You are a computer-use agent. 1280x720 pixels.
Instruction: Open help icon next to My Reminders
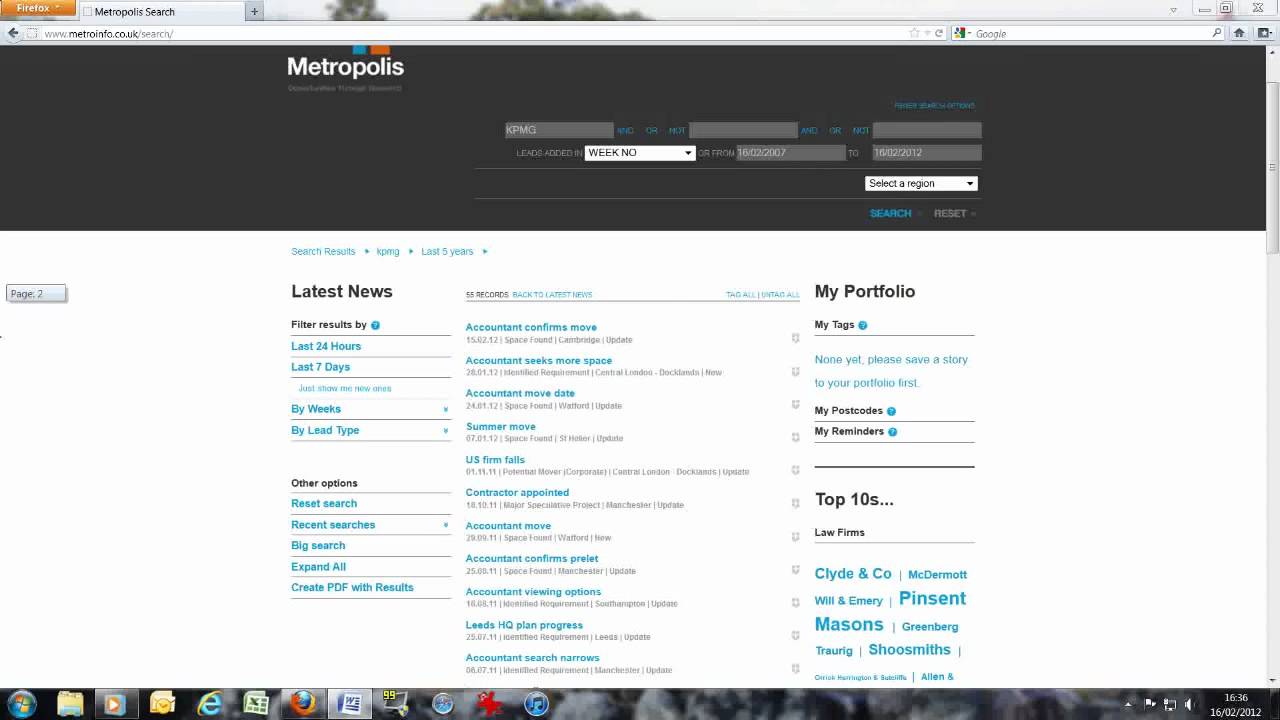[892, 432]
